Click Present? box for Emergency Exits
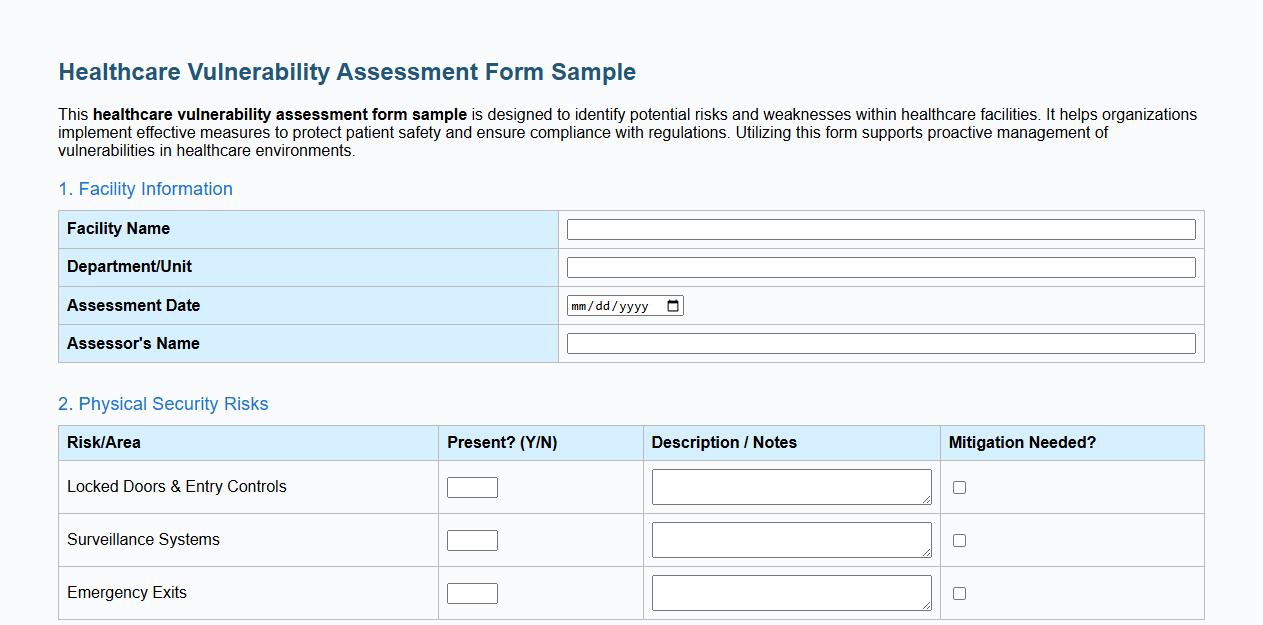Image resolution: width=1263 pixels, height=625 pixels. [x=473, y=592]
